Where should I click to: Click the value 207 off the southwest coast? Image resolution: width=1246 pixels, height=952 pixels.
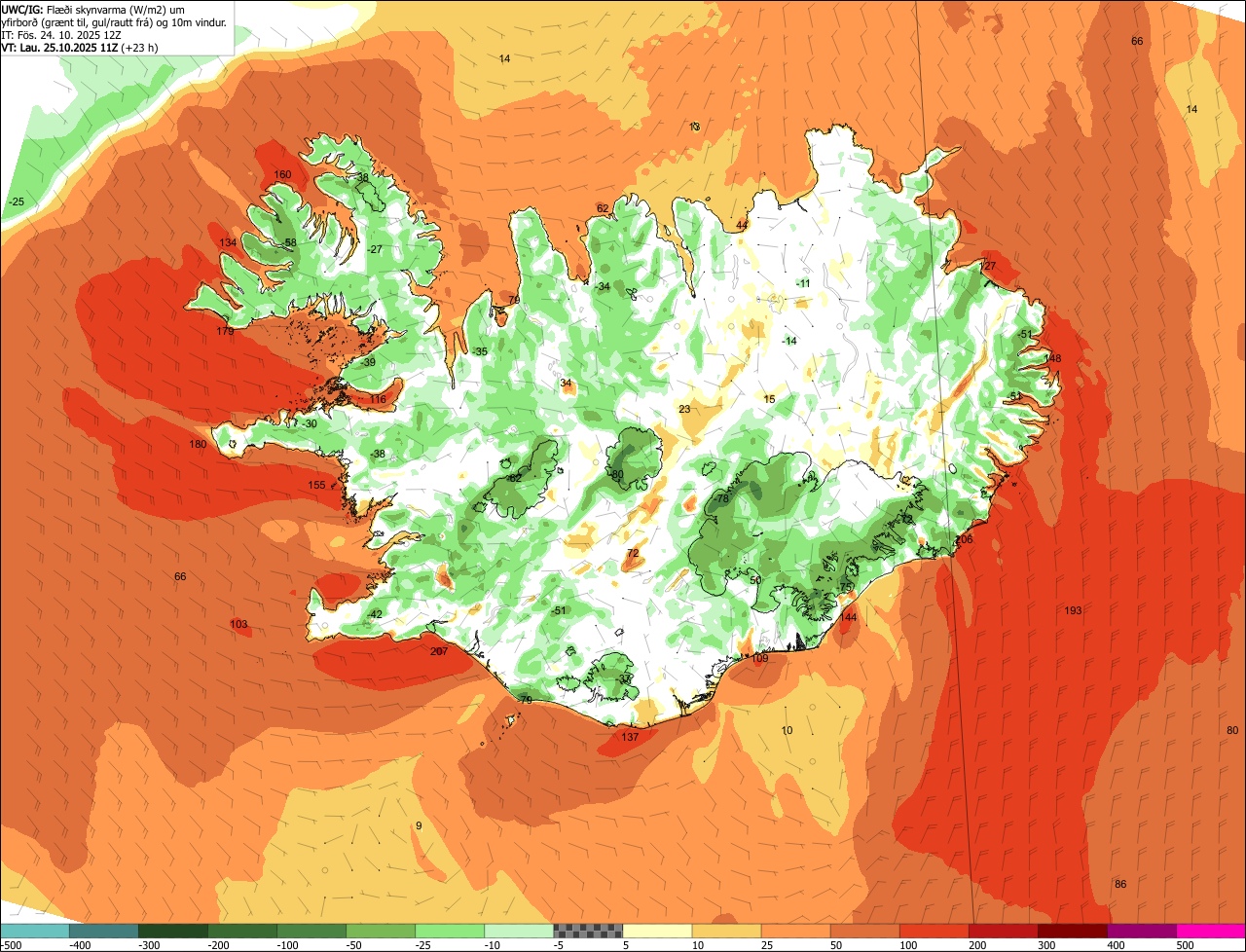coord(439,652)
